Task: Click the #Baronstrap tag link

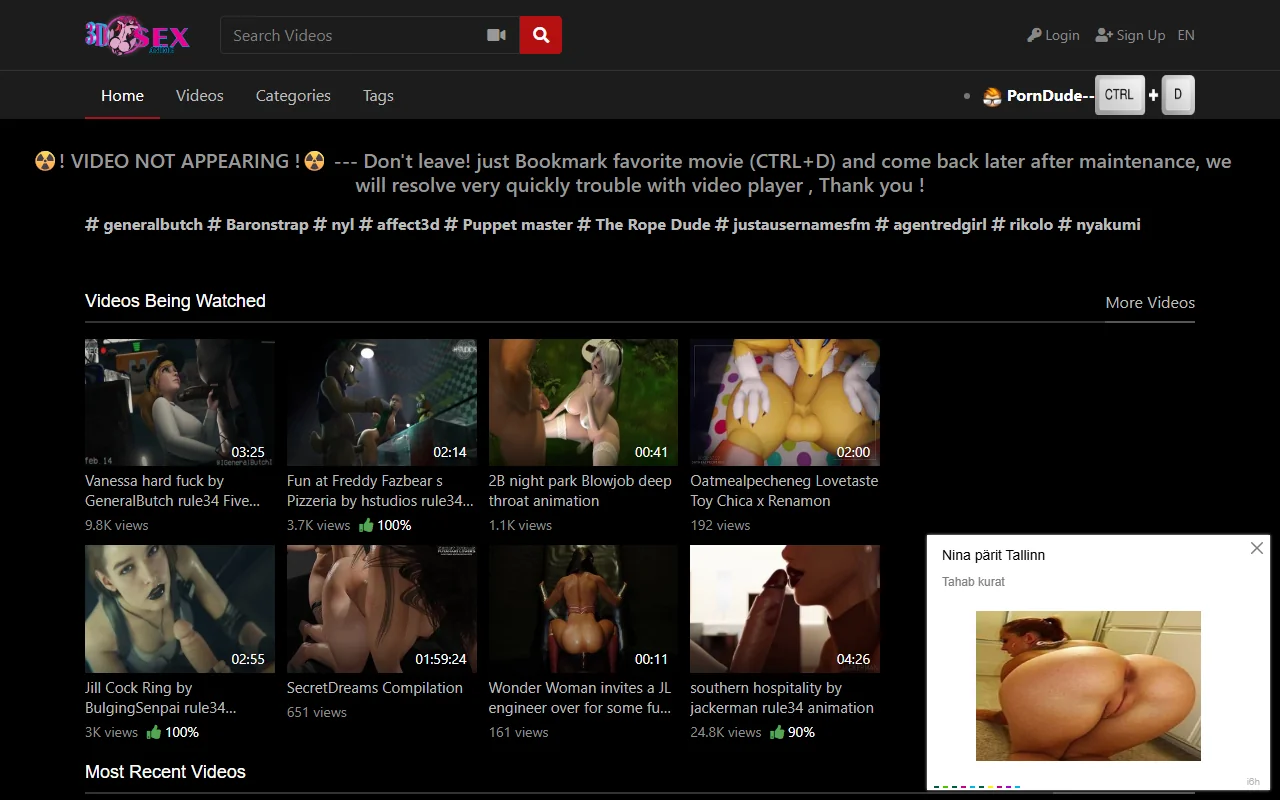Action: (266, 224)
